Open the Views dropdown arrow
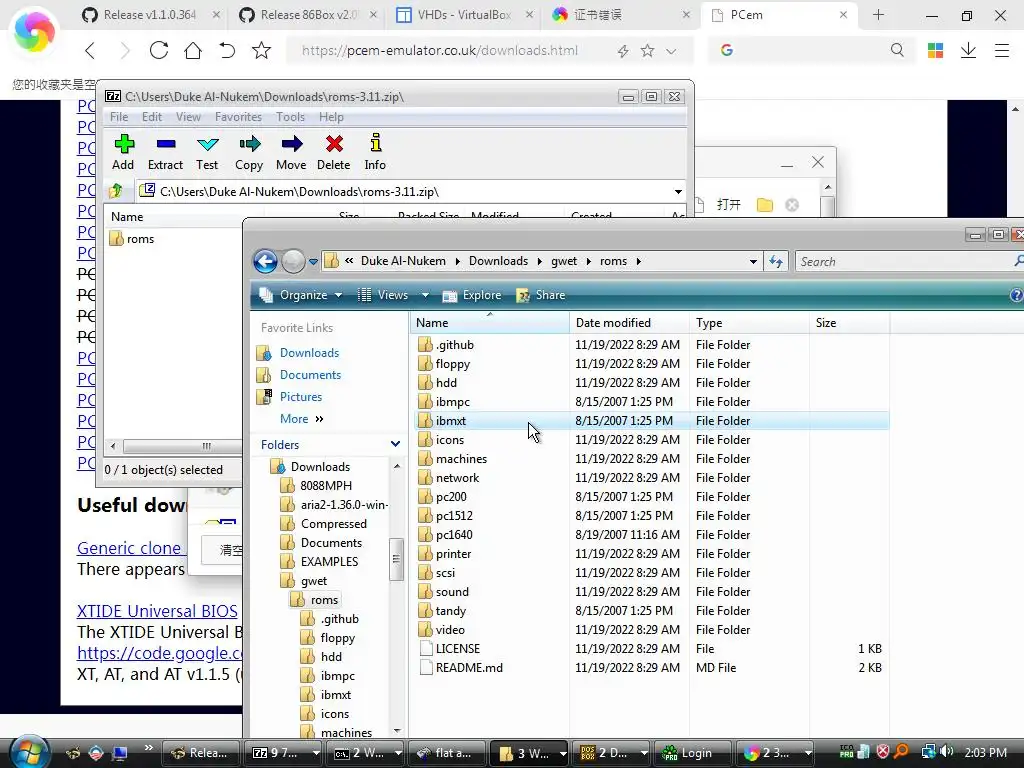Image resolution: width=1024 pixels, height=768 pixels. point(425,295)
